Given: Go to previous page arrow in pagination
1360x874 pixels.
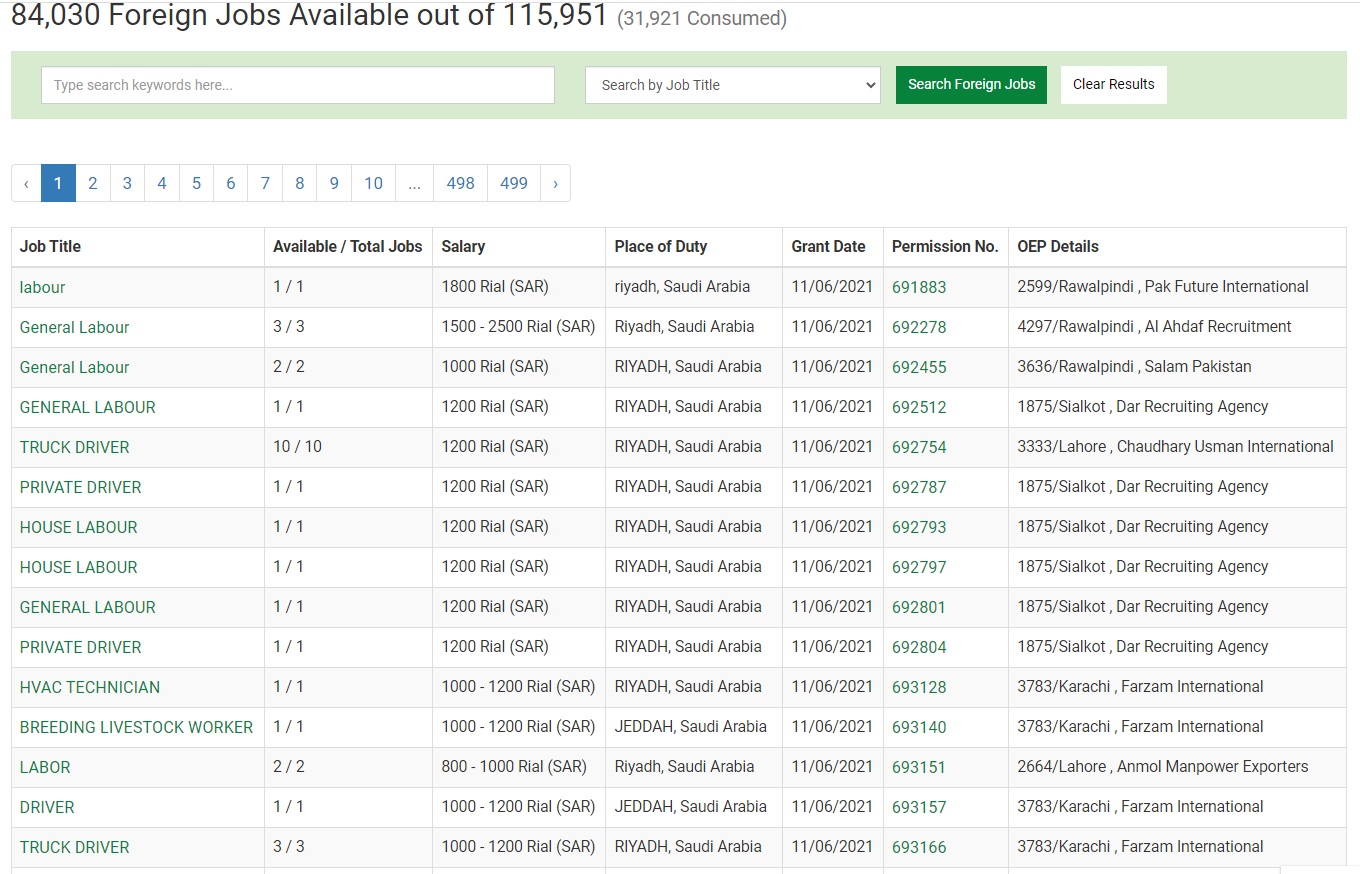Looking at the screenshot, I should (26, 183).
